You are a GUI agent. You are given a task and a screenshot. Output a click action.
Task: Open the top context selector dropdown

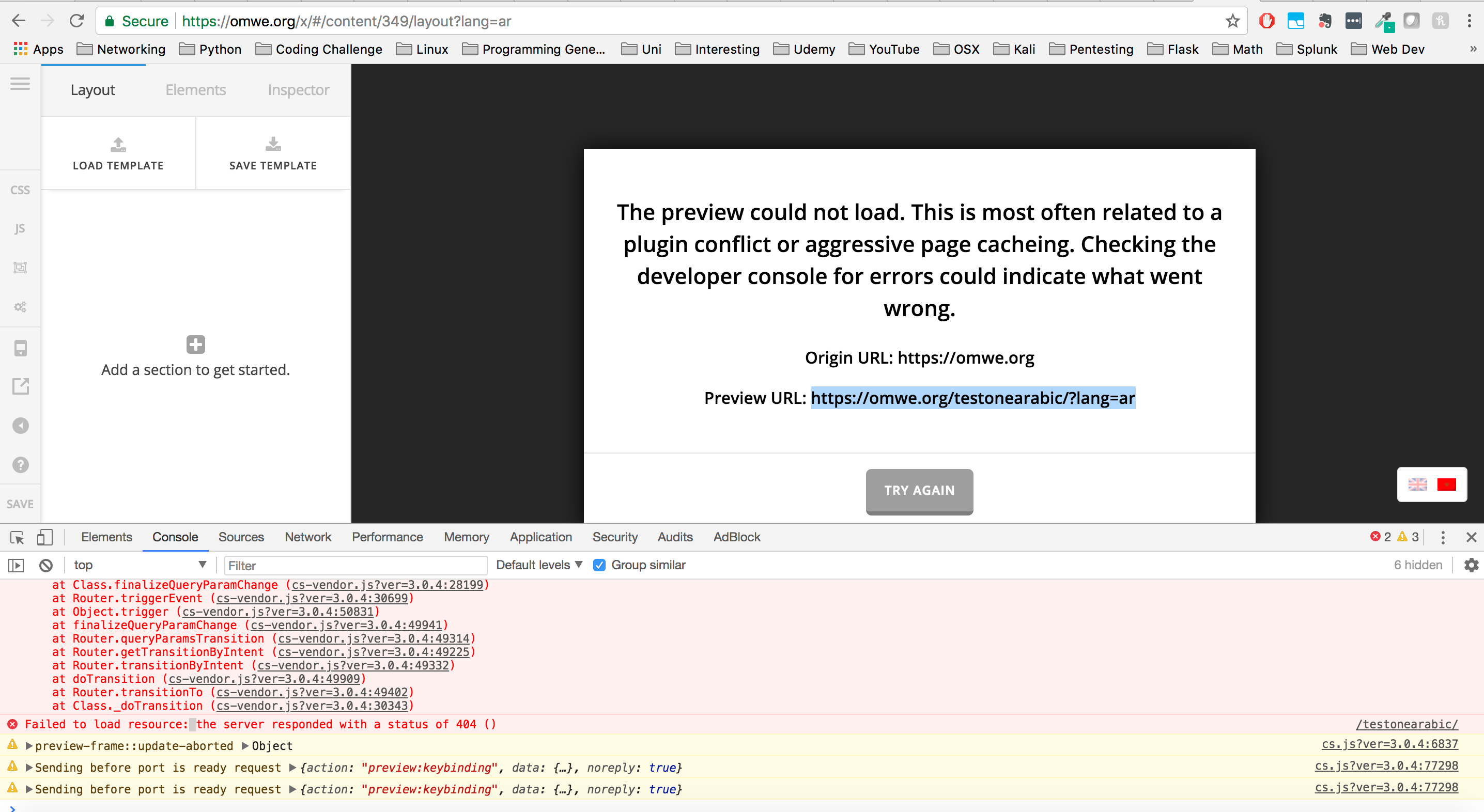tap(139, 565)
